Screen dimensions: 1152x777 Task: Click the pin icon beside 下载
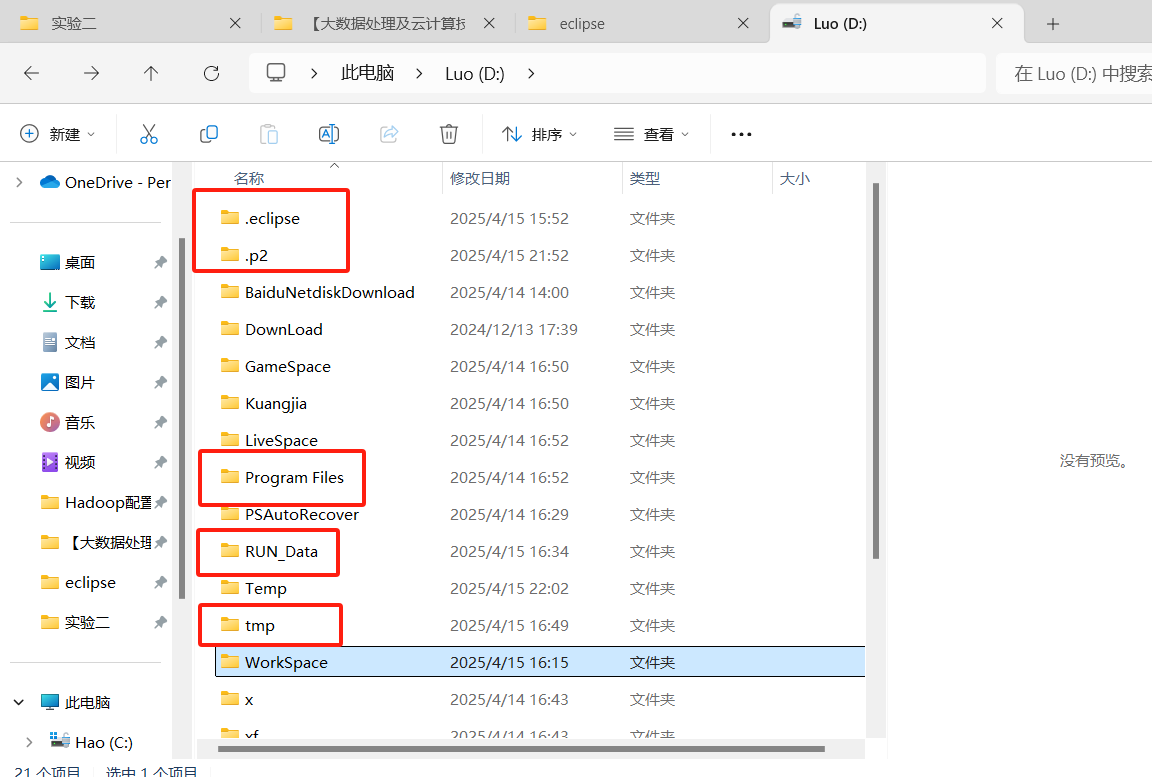tap(160, 302)
